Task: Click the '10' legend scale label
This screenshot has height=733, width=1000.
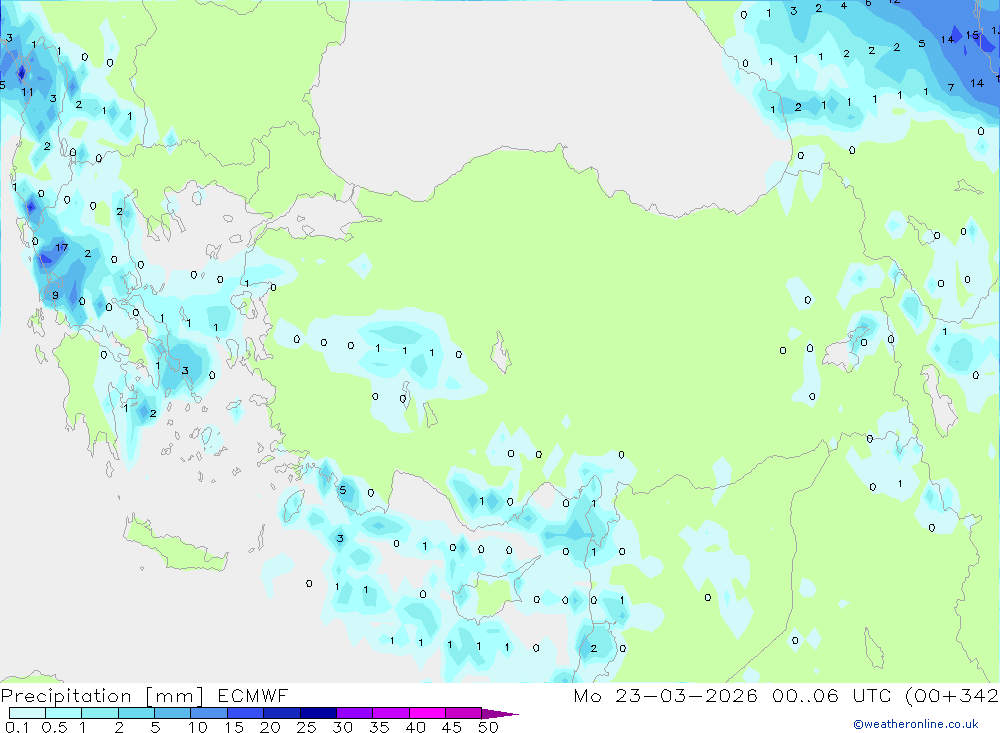Action: point(198,727)
